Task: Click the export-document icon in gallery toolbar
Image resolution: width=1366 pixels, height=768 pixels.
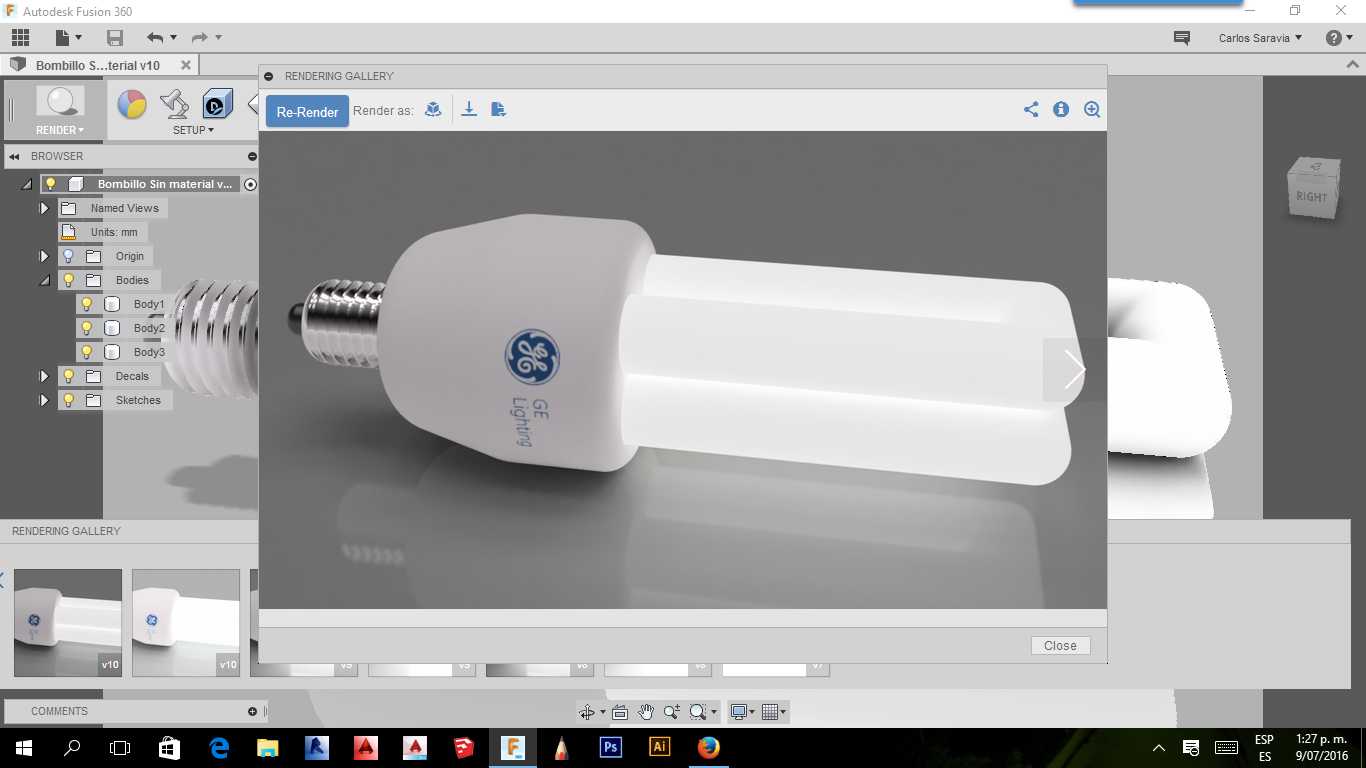Action: coord(498,110)
